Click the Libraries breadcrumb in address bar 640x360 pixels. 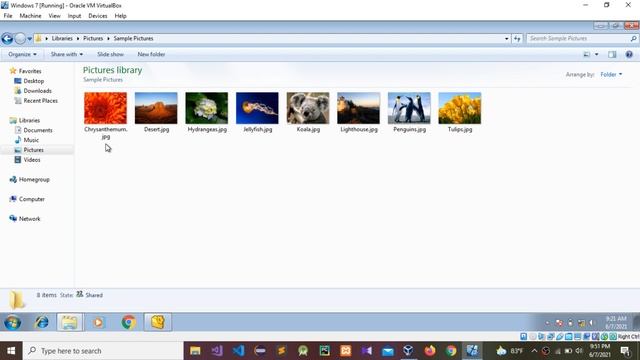click(62, 38)
